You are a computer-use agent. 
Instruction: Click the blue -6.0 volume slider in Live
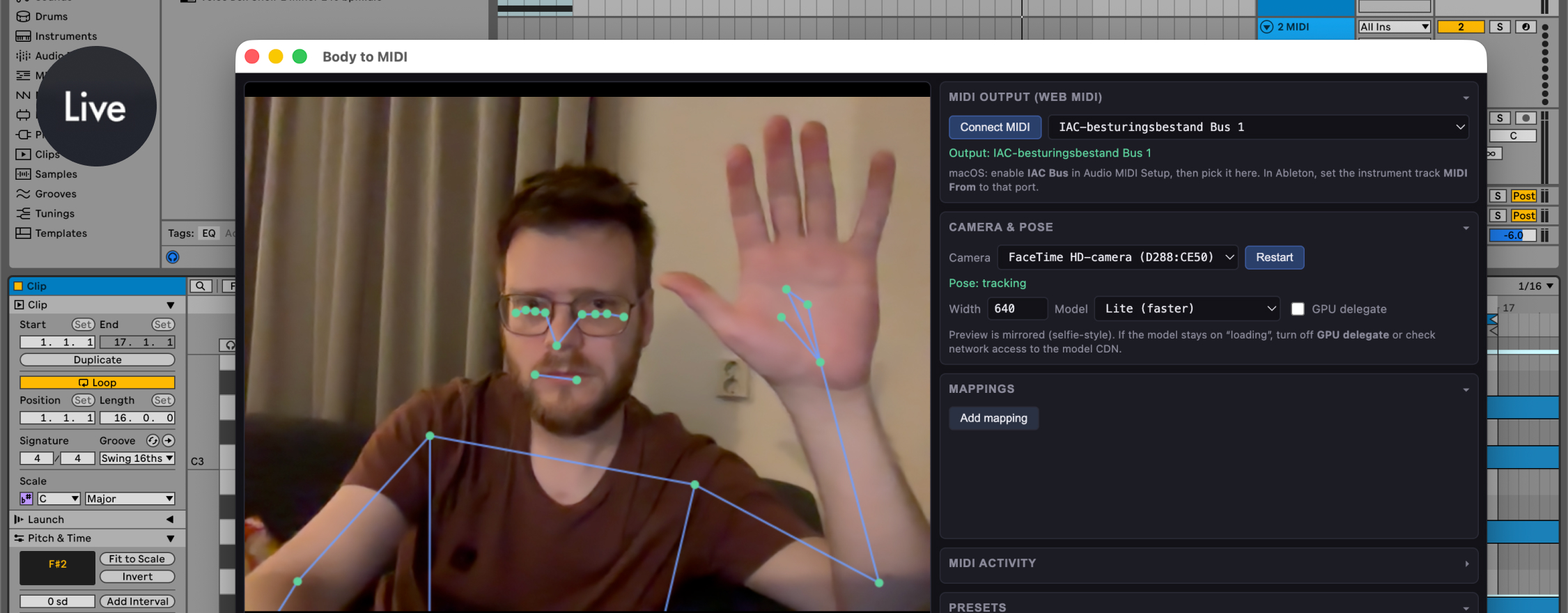[1513, 235]
